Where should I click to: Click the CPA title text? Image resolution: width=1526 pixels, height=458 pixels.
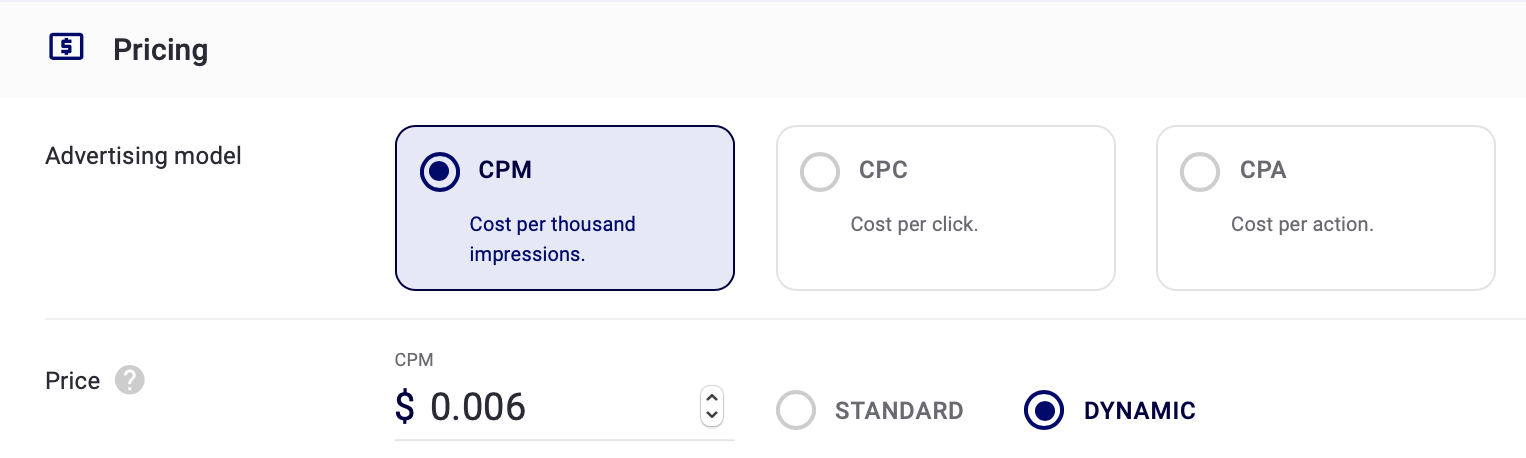[1263, 170]
